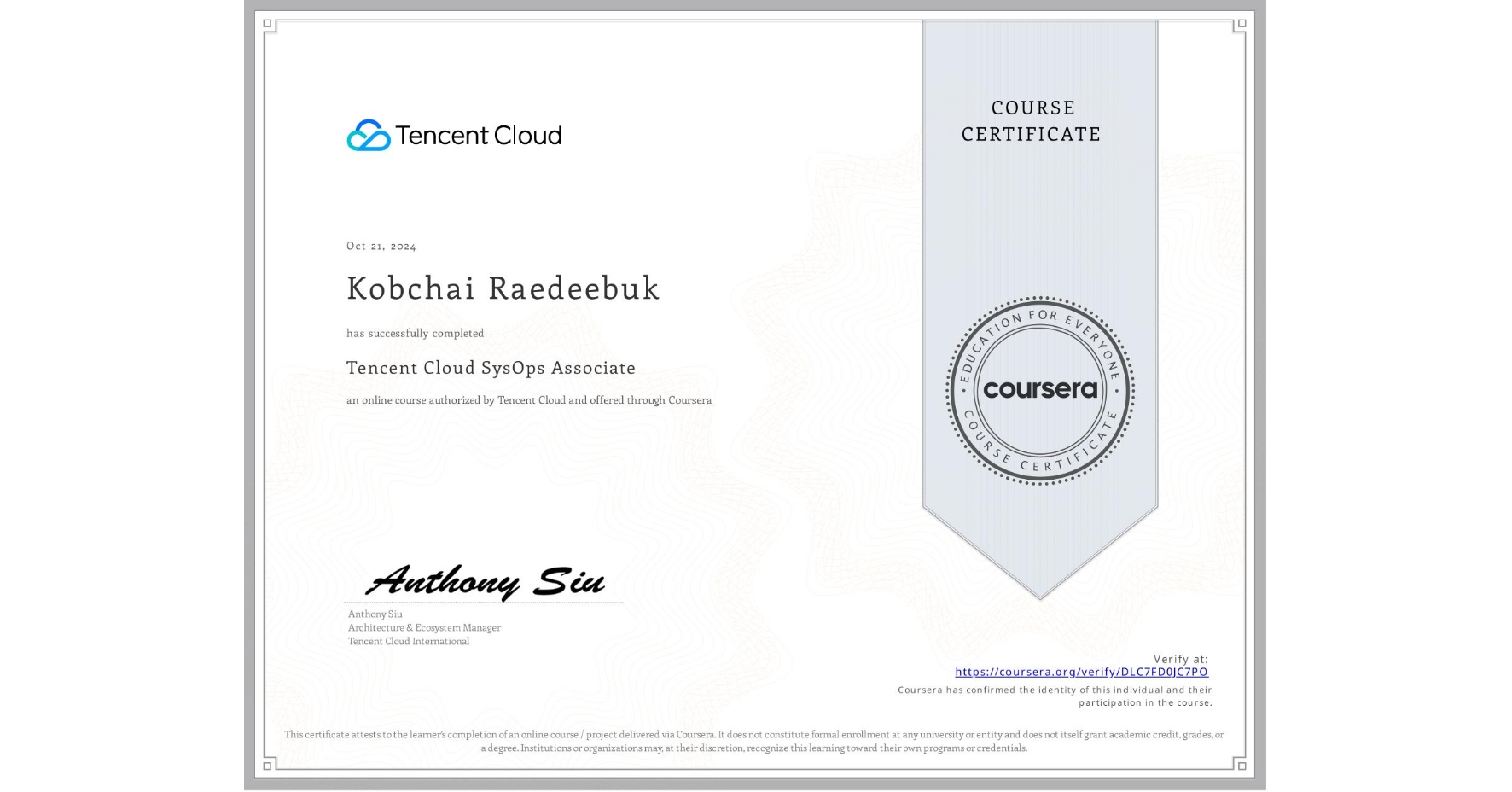Click the course title Tencent Cloud SysOps Associate

(x=491, y=368)
